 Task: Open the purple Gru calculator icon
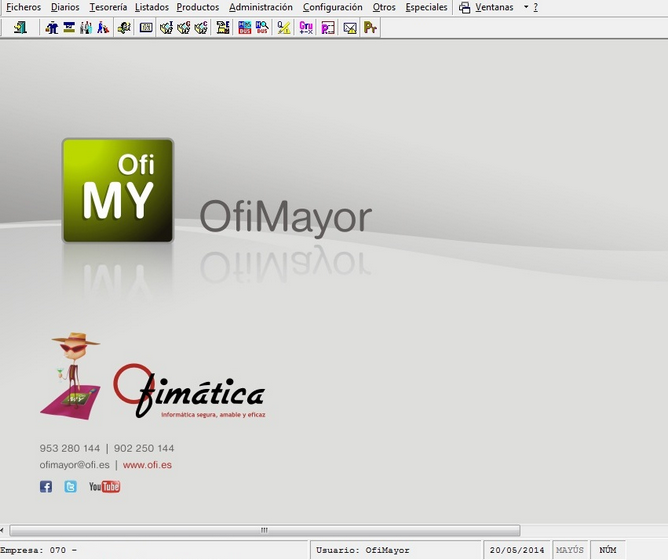pos(306,28)
